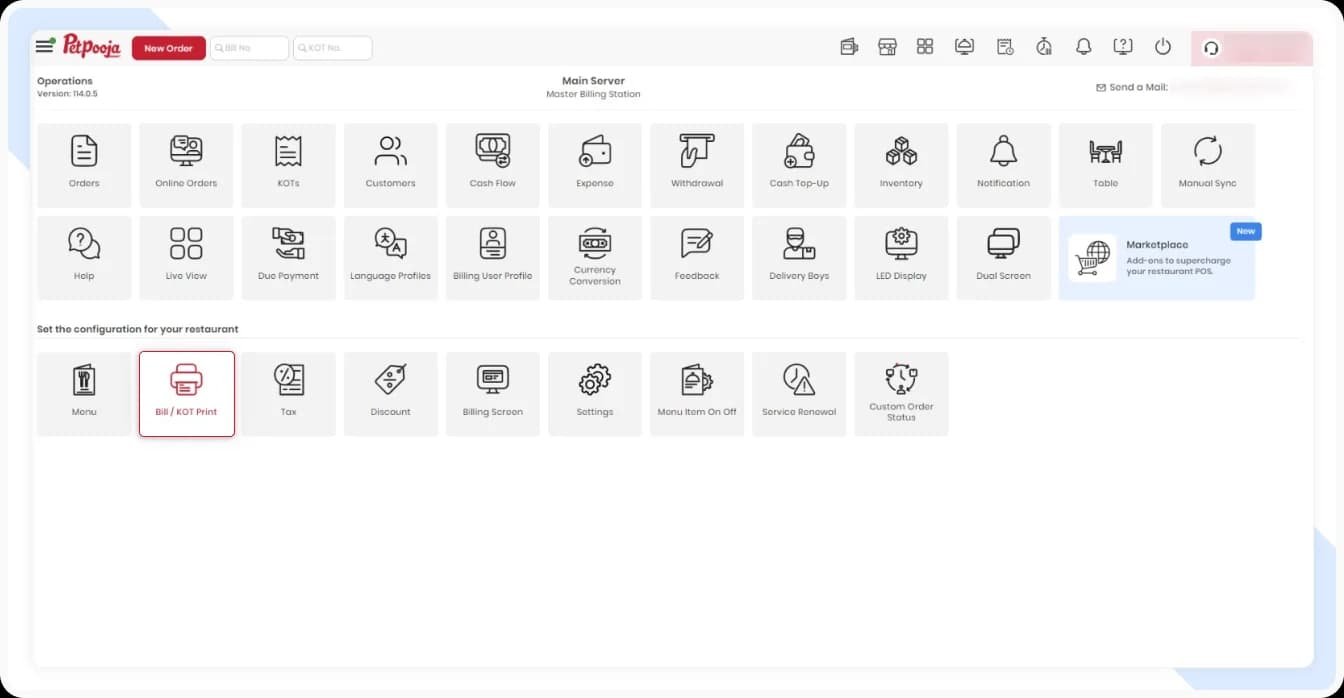Viewport: 1344px width, 698px height.
Task: Open Currency Conversion tile
Action: pos(594,257)
